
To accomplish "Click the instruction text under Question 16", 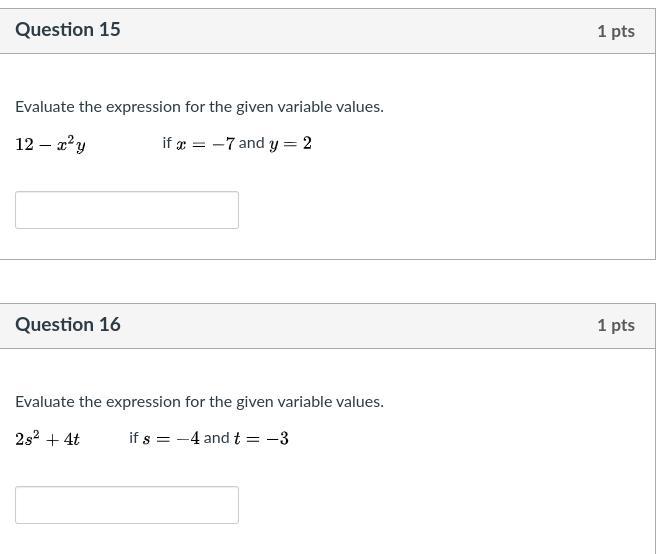I will click(x=199, y=402).
